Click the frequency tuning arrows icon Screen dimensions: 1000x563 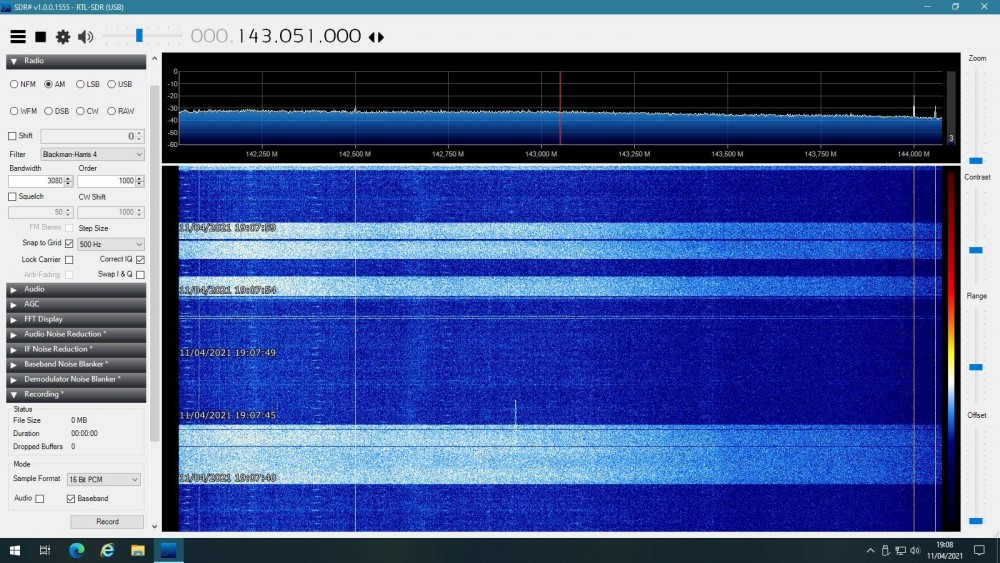click(376, 37)
